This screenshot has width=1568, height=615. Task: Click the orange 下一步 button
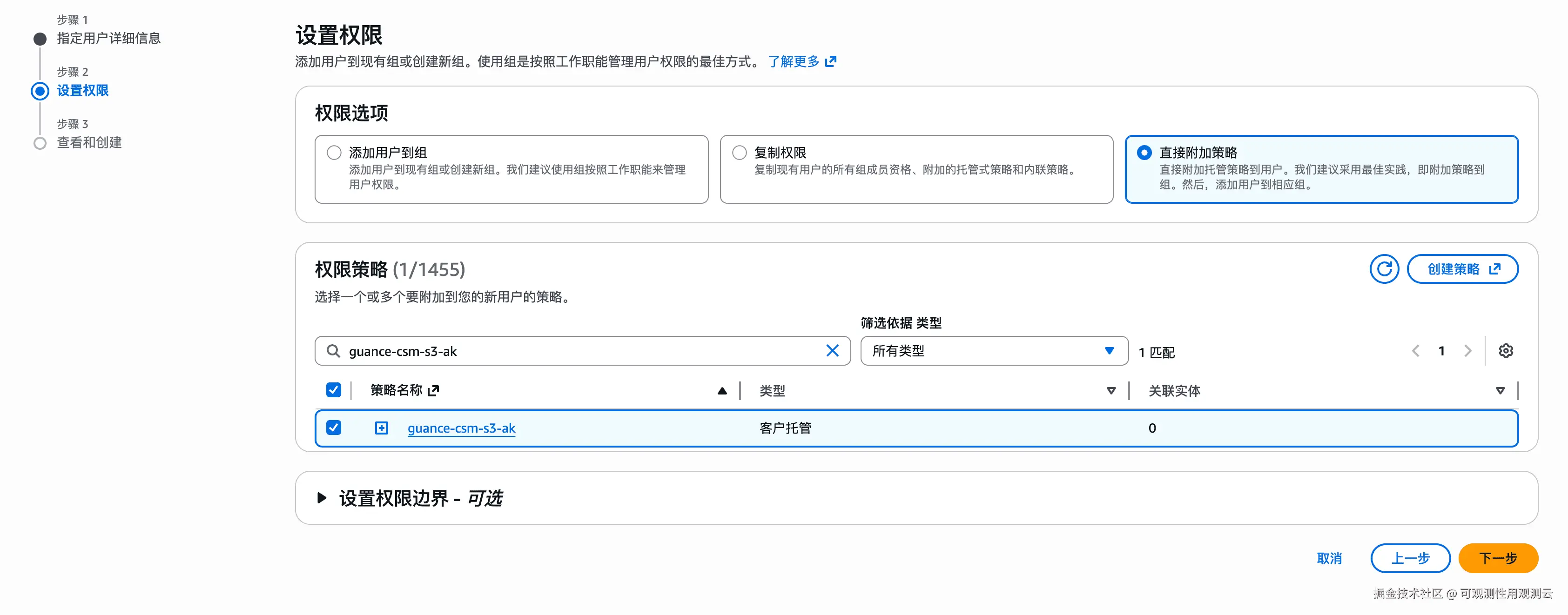(1498, 558)
